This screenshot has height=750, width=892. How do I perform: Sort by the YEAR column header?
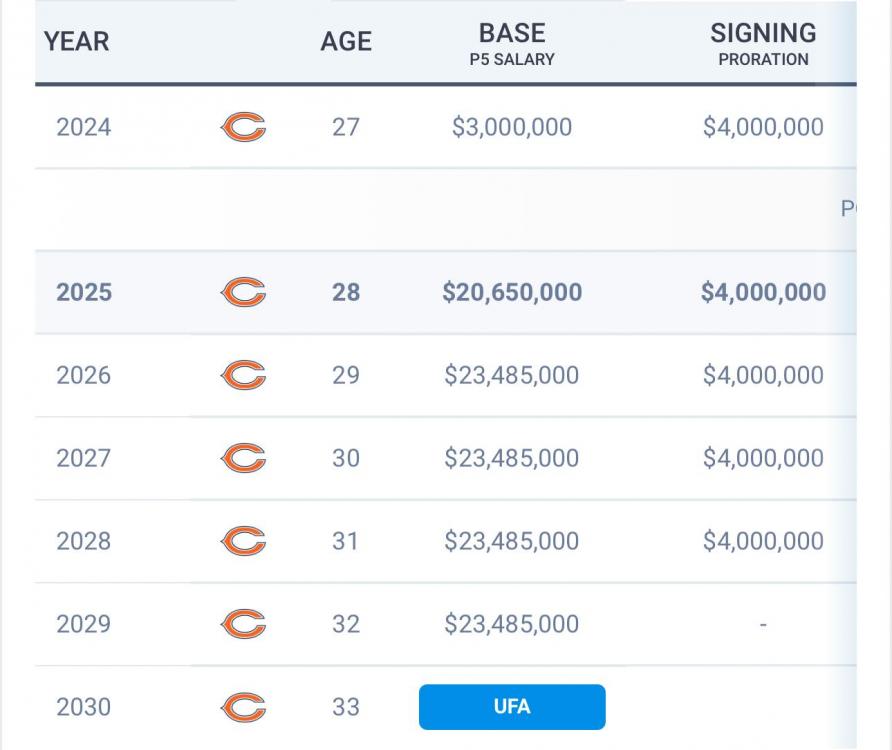77,42
